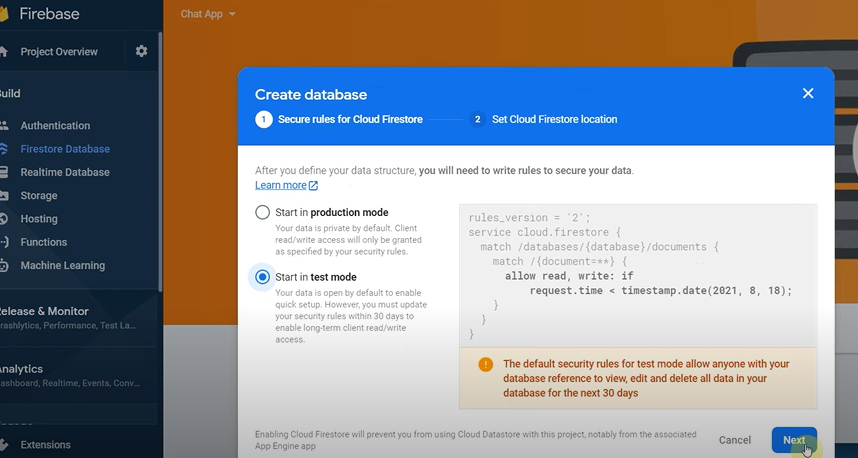Open Firestore Database in sidebar
Screen dimensions: 858x458
click(65, 149)
